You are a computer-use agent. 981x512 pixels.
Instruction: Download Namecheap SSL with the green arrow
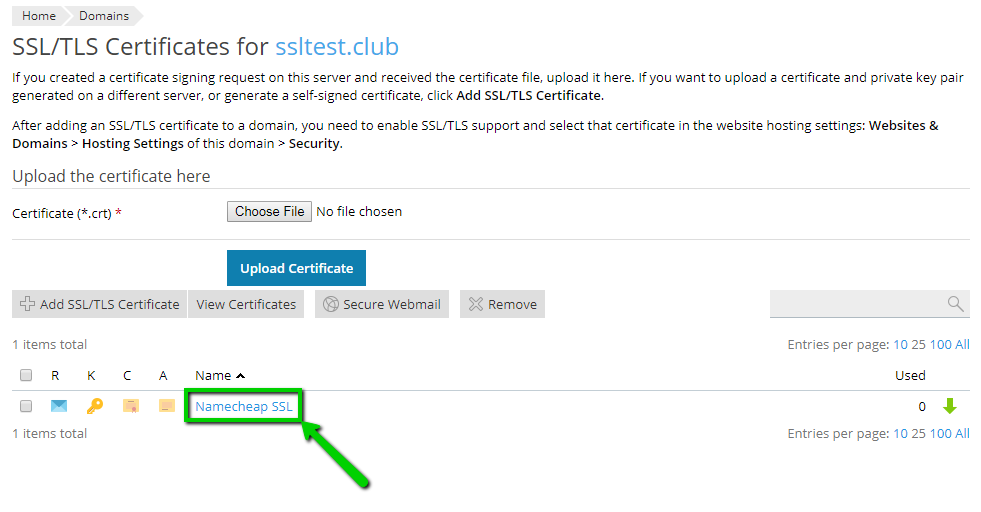949,406
